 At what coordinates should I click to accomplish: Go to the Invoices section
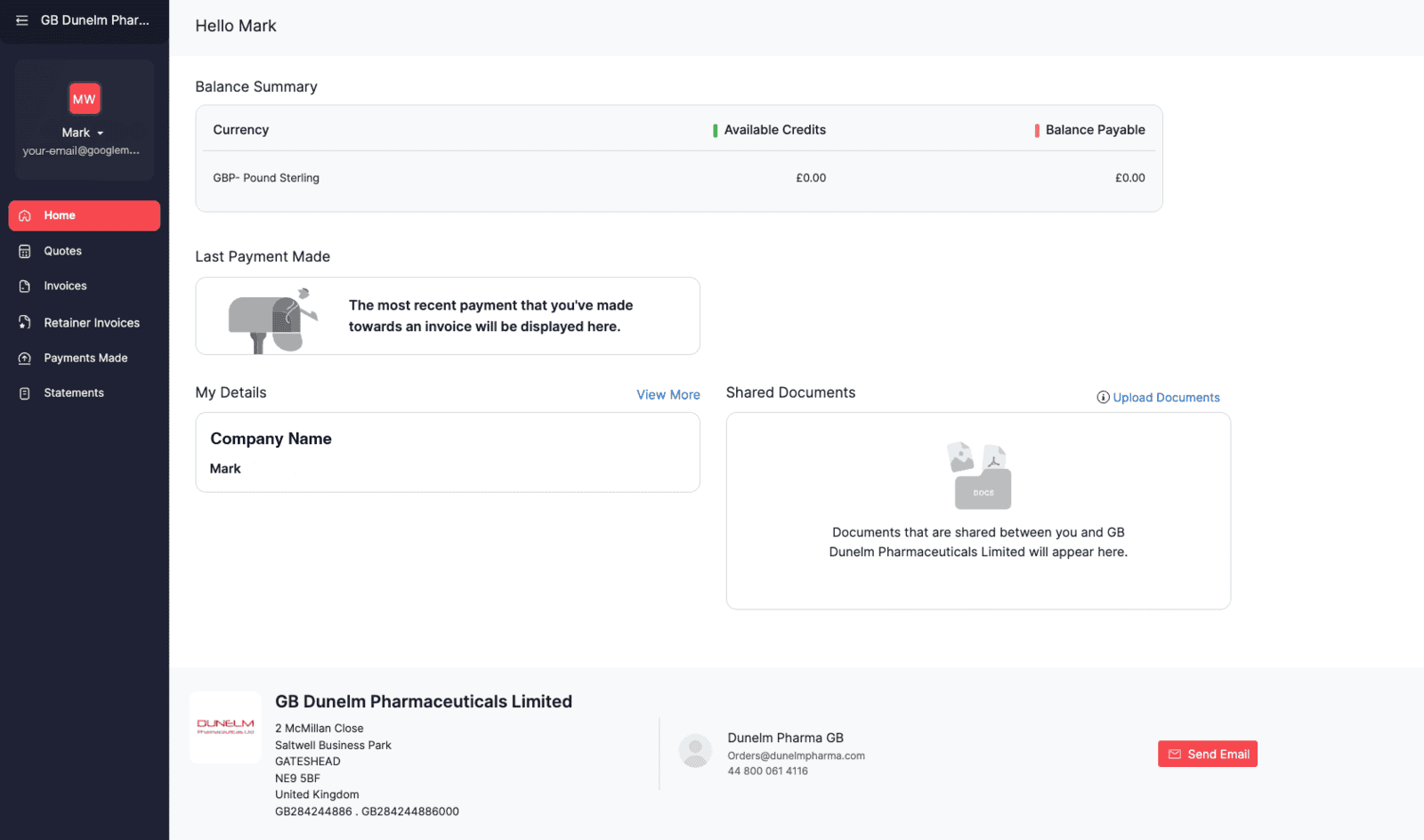pyautogui.click(x=66, y=287)
